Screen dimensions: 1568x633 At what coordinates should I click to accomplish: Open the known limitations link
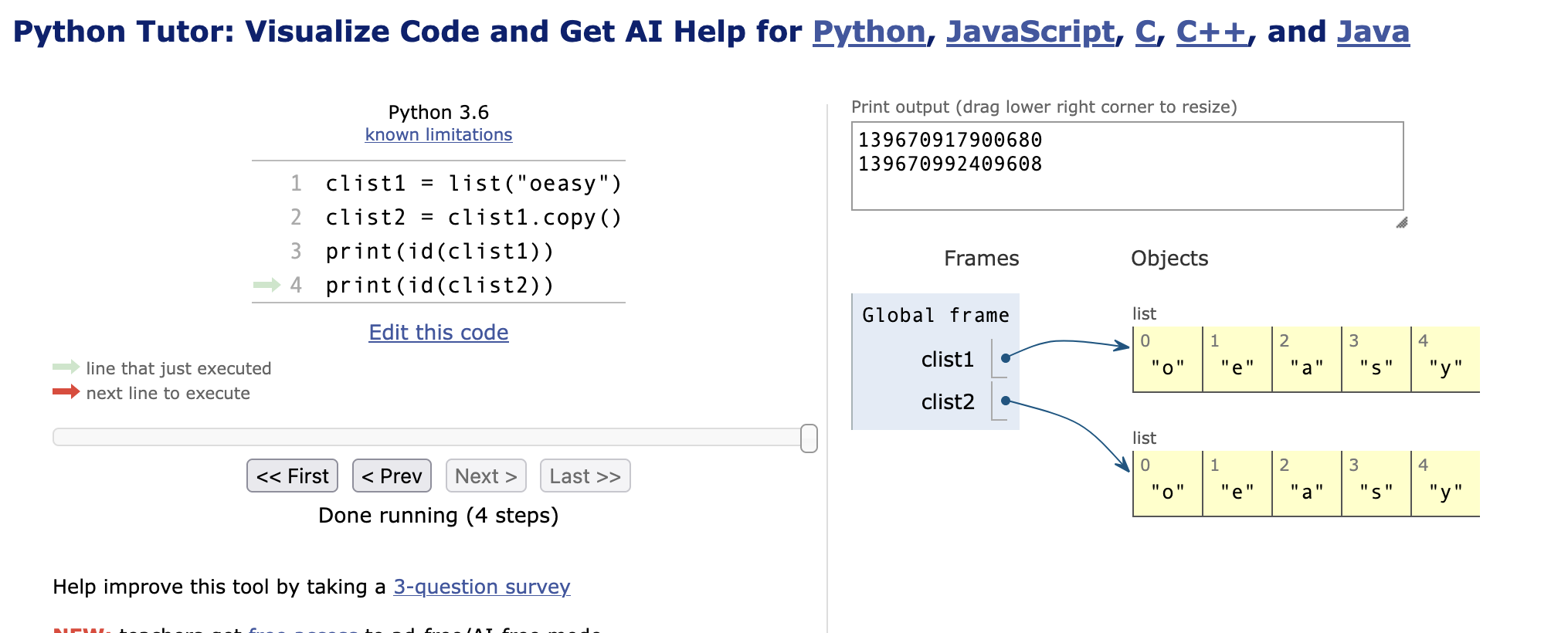pyautogui.click(x=438, y=134)
